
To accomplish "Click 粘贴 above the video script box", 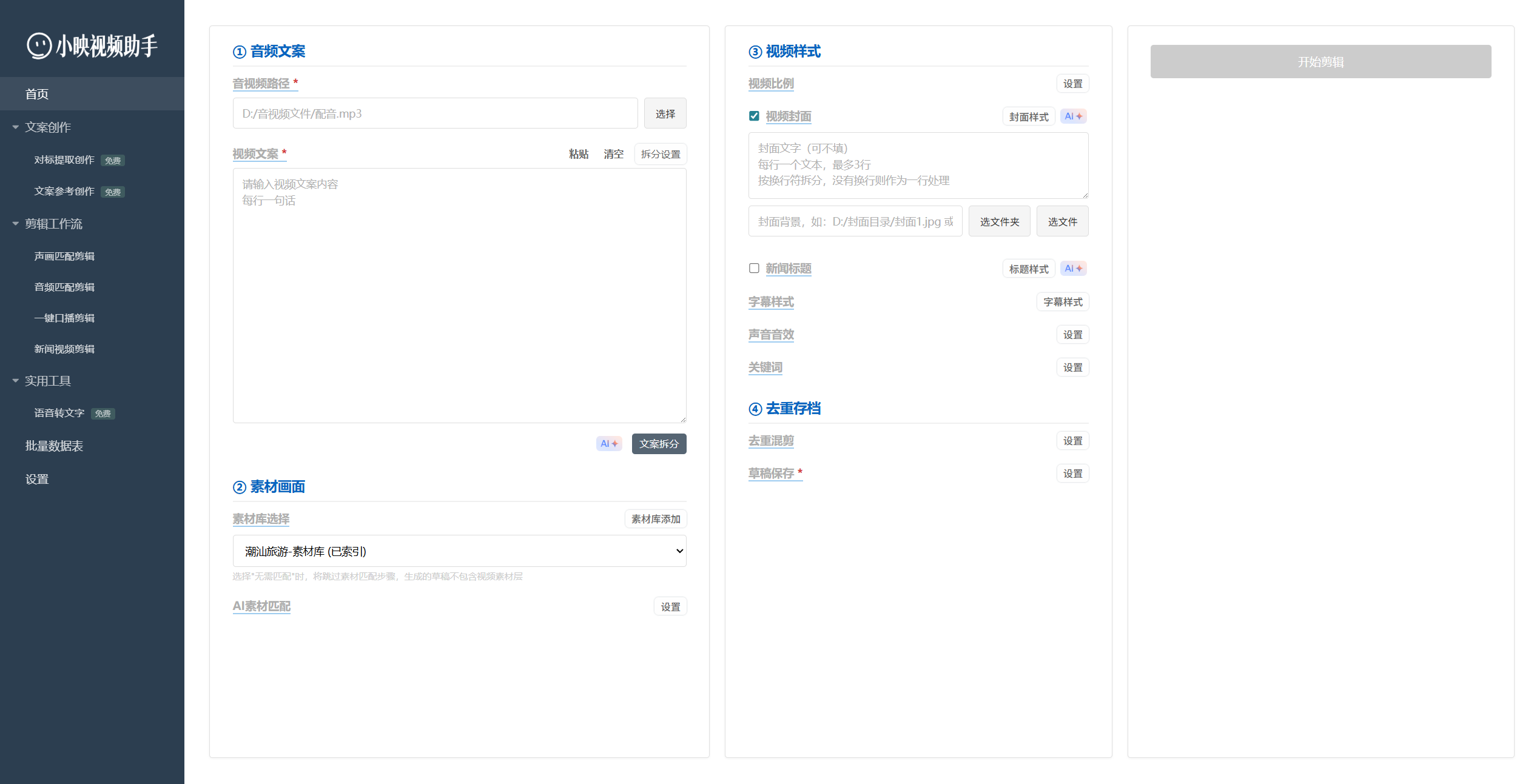I will click(x=579, y=154).
